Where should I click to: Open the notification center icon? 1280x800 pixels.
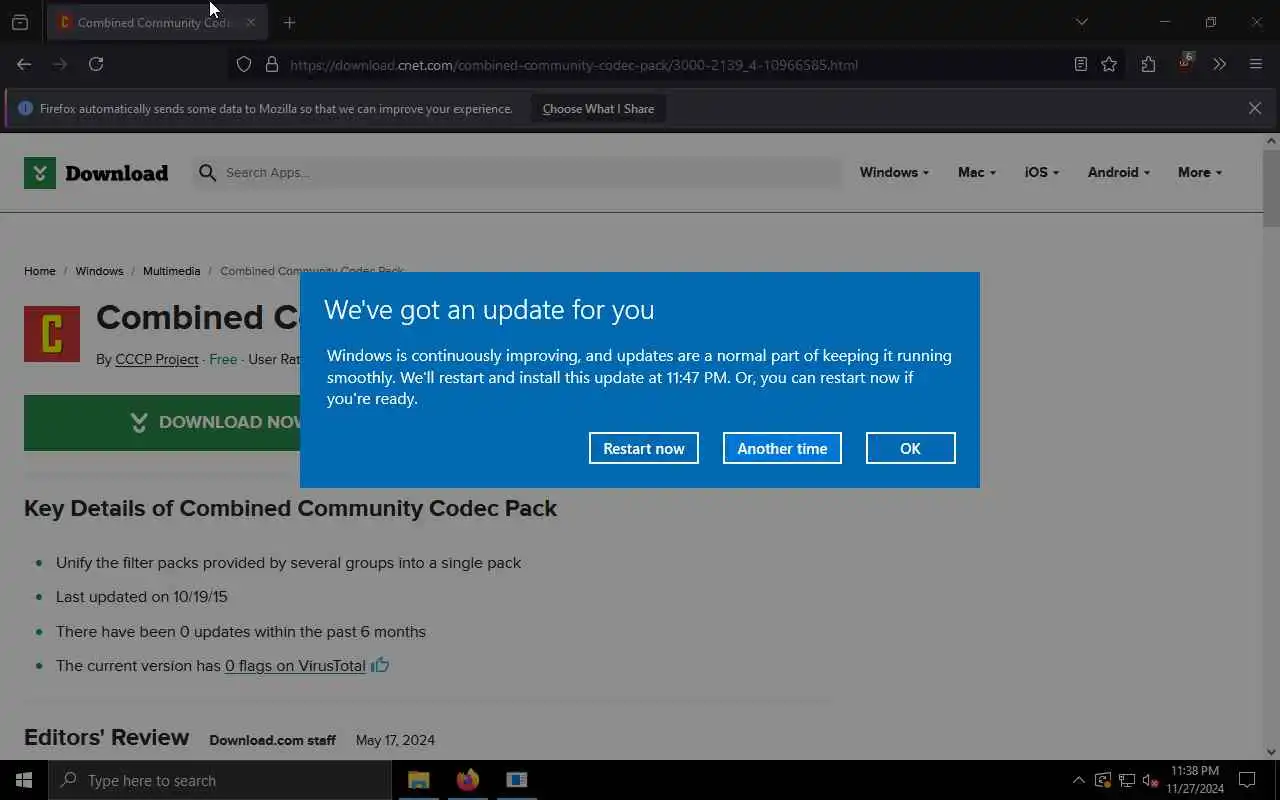pyautogui.click(x=1247, y=780)
